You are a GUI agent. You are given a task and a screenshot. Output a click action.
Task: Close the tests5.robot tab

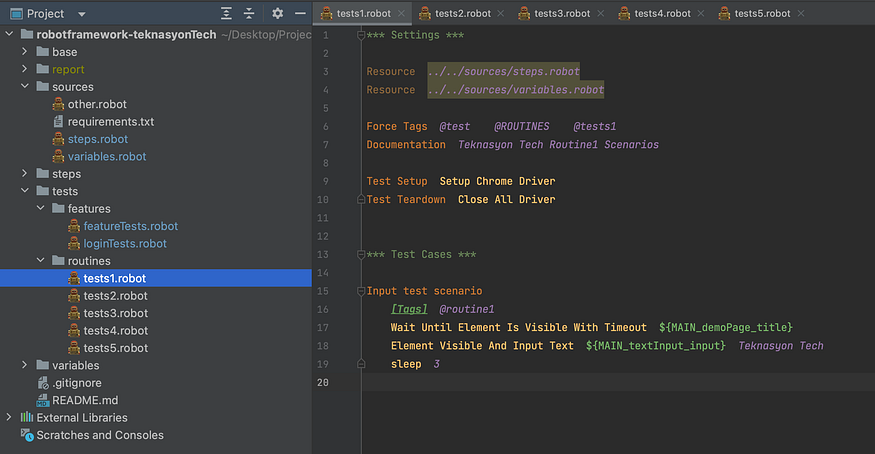tap(801, 13)
